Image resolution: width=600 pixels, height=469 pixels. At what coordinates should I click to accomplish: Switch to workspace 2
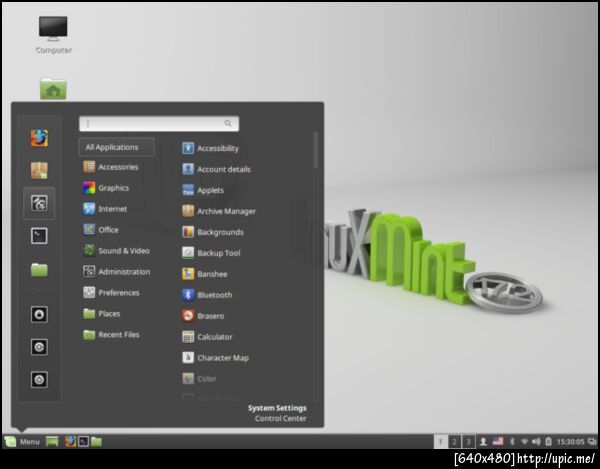pyautogui.click(x=454, y=441)
